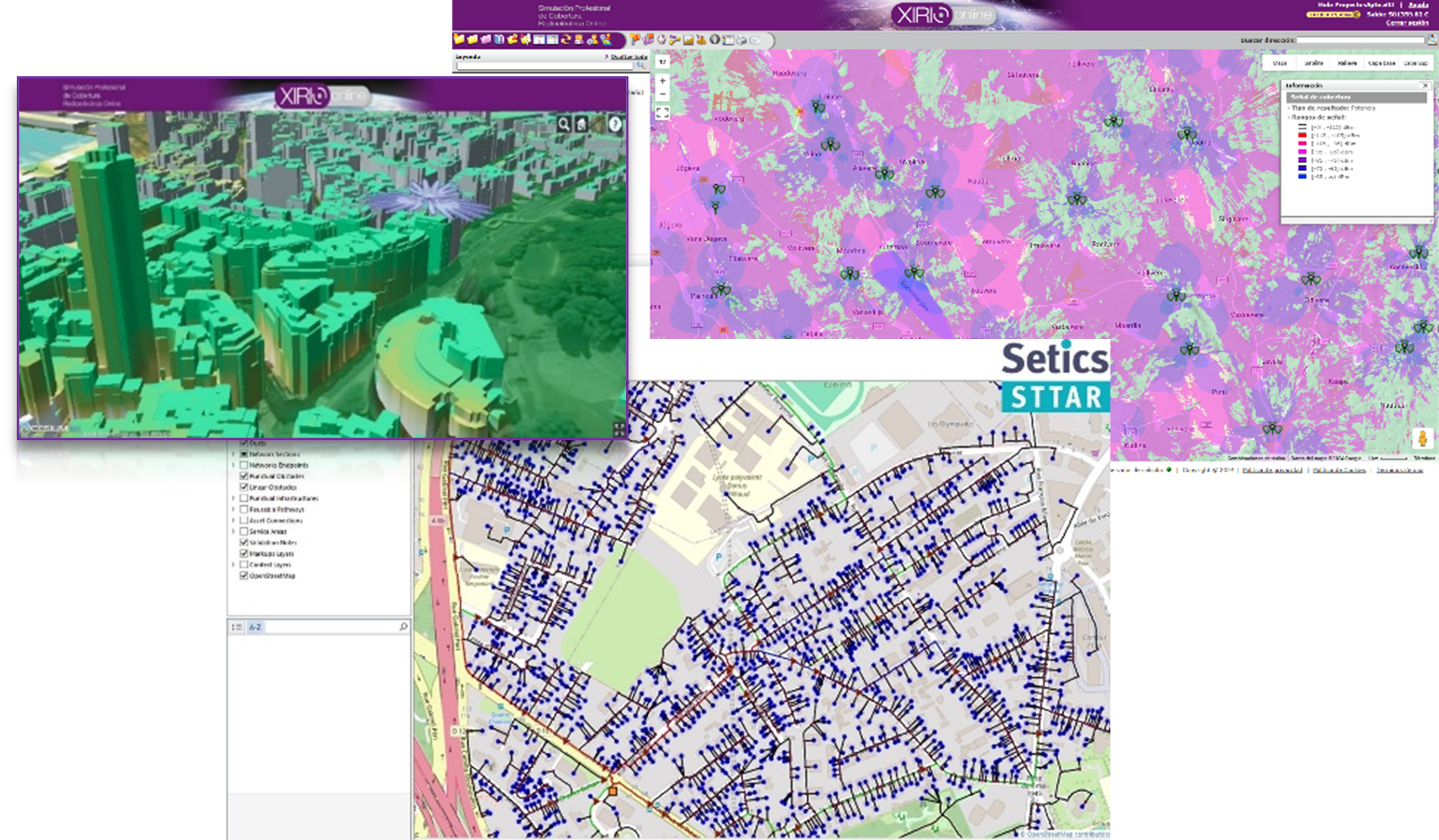Click the Cerrar sesión link
The width and height of the screenshot is (1439, 840).
pos(1407,23)
